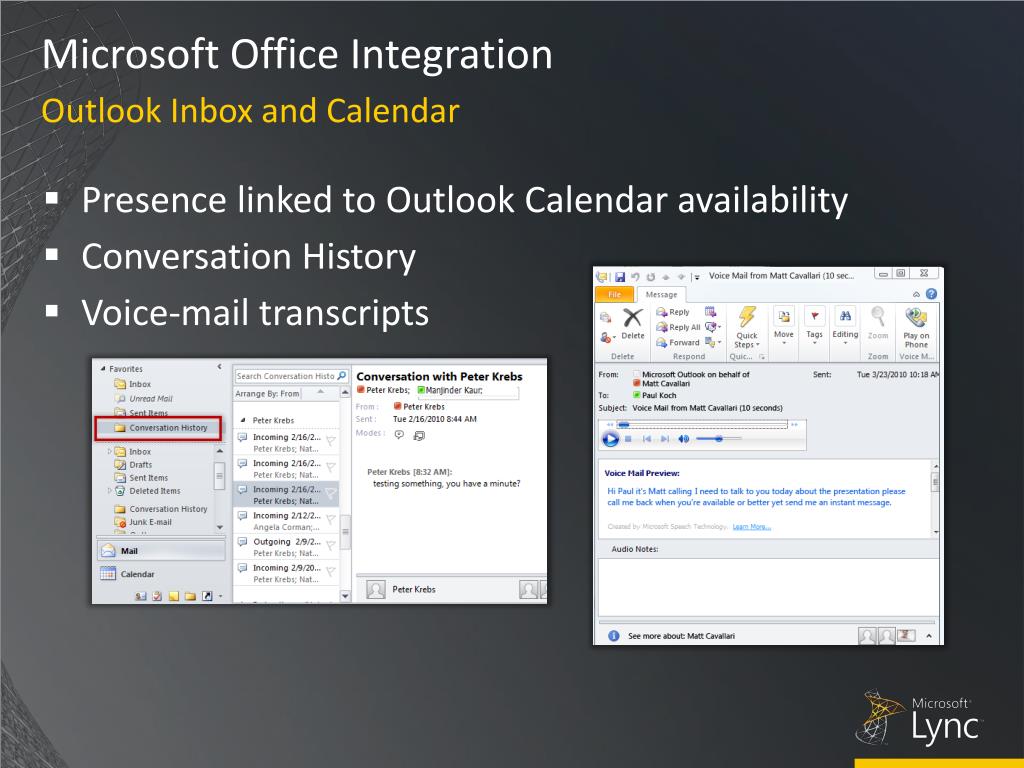Click the Delete message button

pos(632,324)
